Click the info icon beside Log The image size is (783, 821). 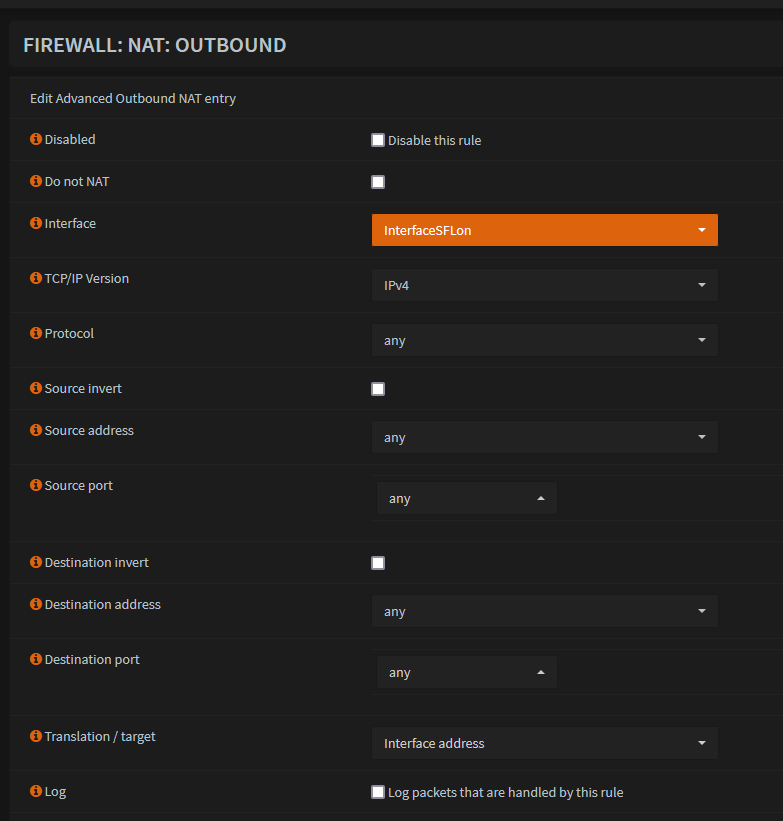tap(36, 791)
